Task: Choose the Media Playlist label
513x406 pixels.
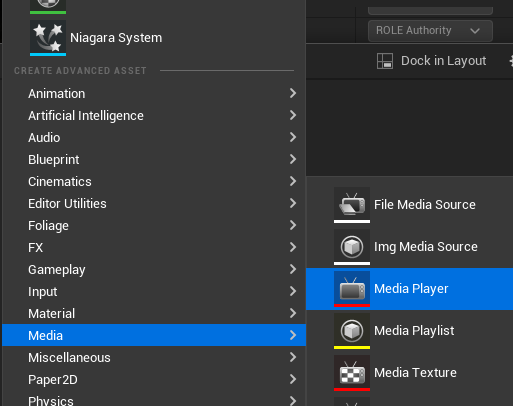Action: coord(414,331)
